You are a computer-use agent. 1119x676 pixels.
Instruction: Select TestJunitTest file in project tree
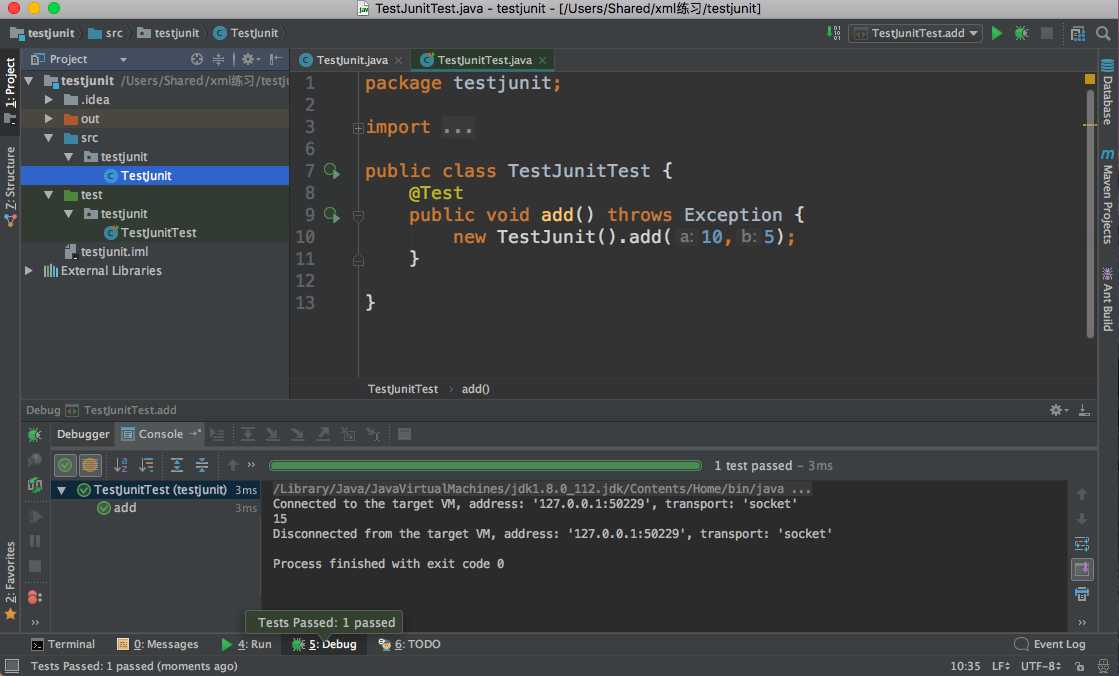click(150, 233)
